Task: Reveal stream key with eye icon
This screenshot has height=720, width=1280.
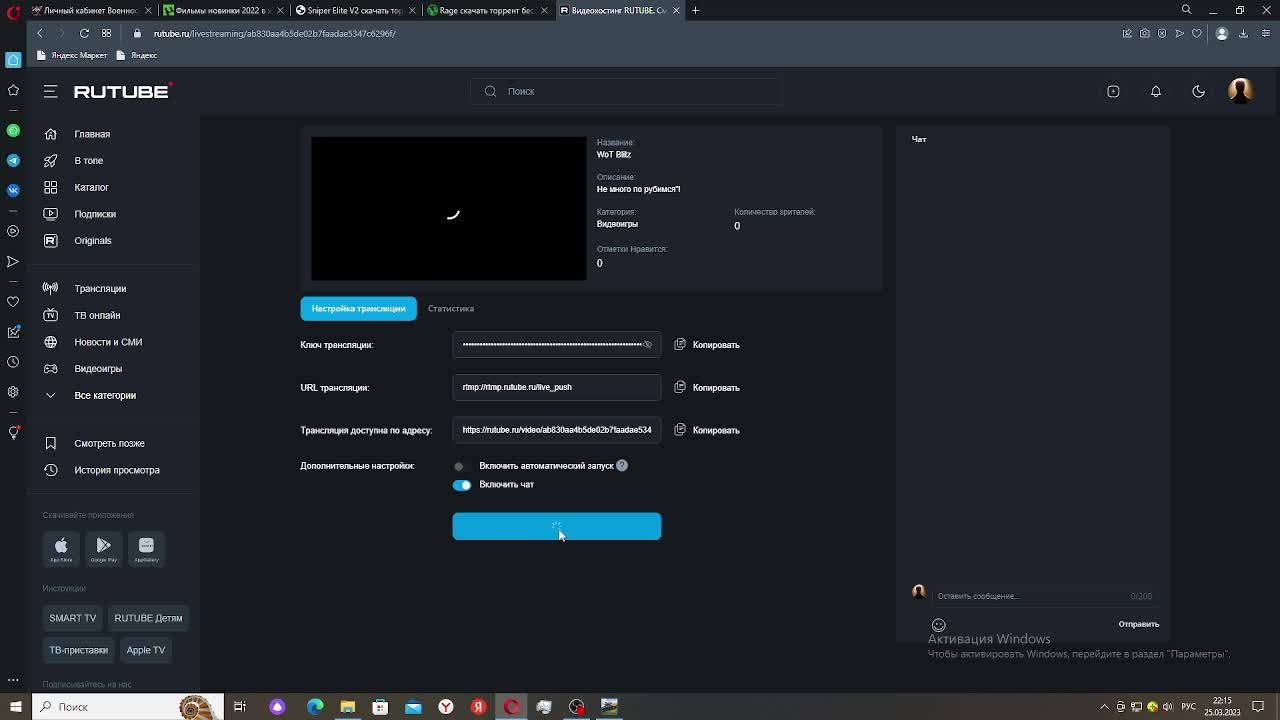Action: [x=648, y=345]
